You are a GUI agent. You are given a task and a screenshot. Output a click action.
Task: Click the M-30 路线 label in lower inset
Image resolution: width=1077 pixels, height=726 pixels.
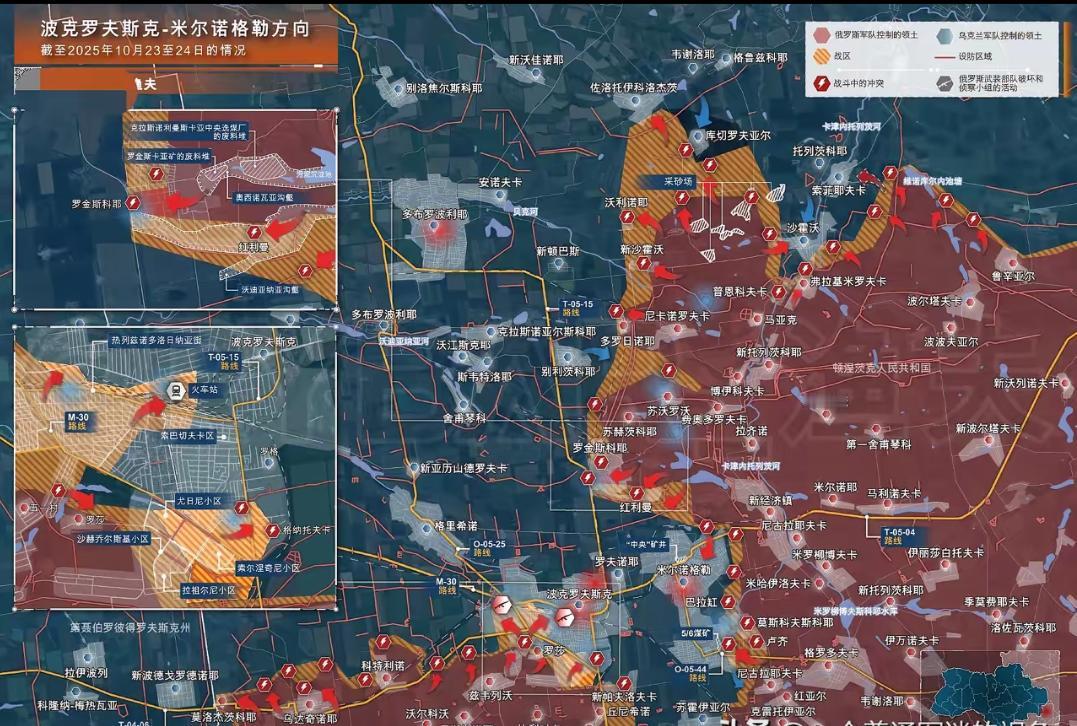[x=77, y=422]
